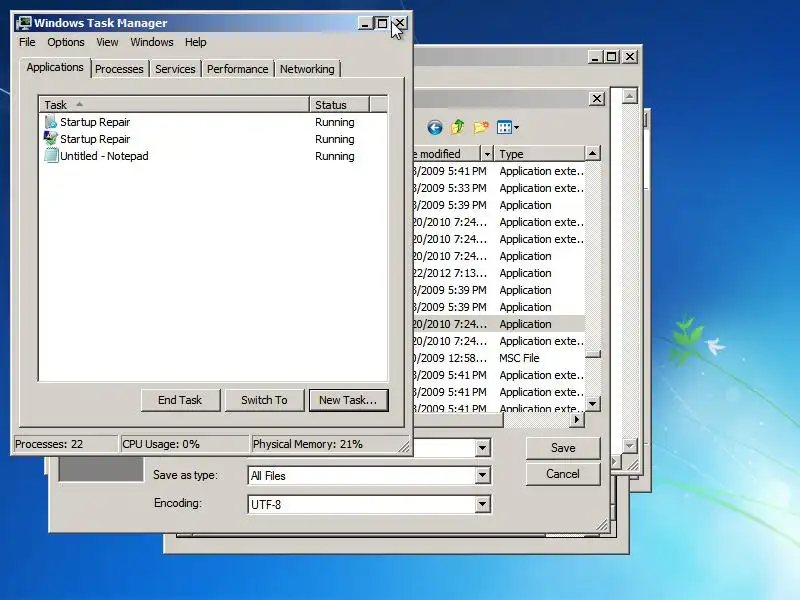Open the View menu in Task Manager
The height and width of the screenshot is (600, 800).
107,42
